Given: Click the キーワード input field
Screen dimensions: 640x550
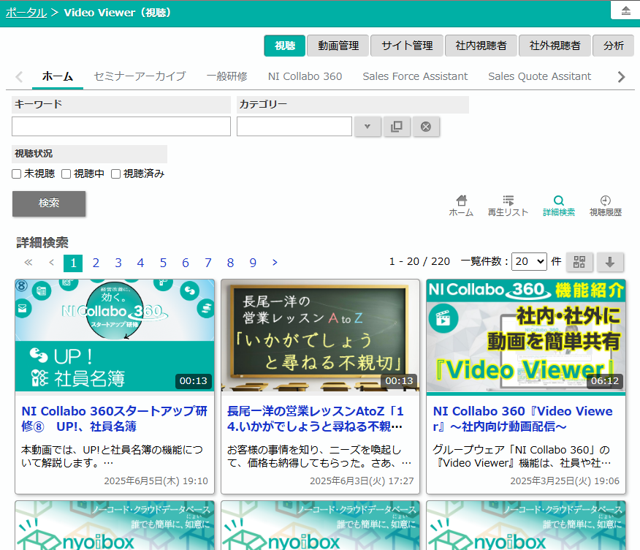Looking at the screenshot, I should (121, 126).
